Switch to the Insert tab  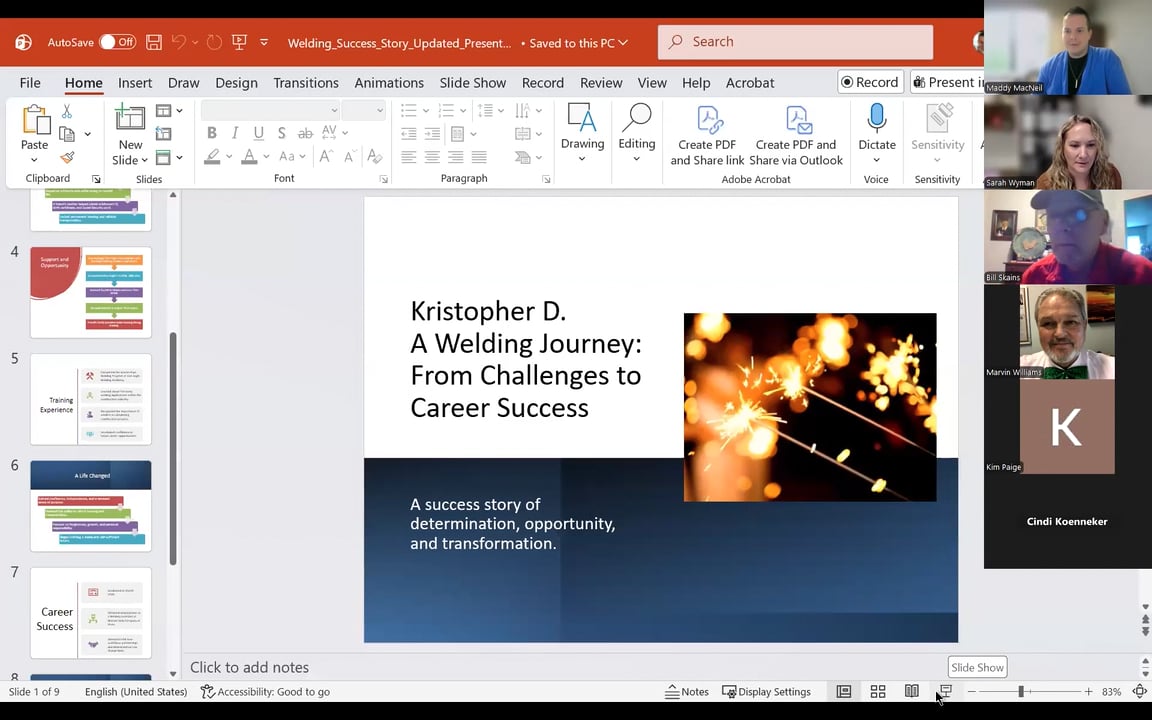point(135,83)
